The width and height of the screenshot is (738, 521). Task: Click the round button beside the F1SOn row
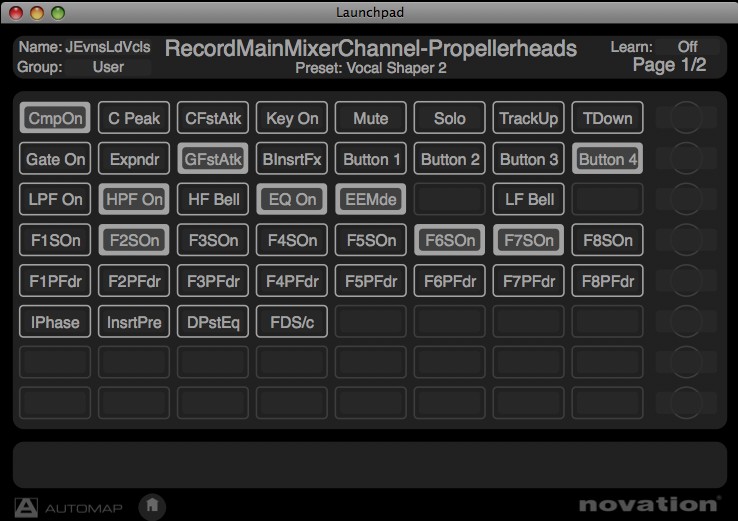point(686,240)
